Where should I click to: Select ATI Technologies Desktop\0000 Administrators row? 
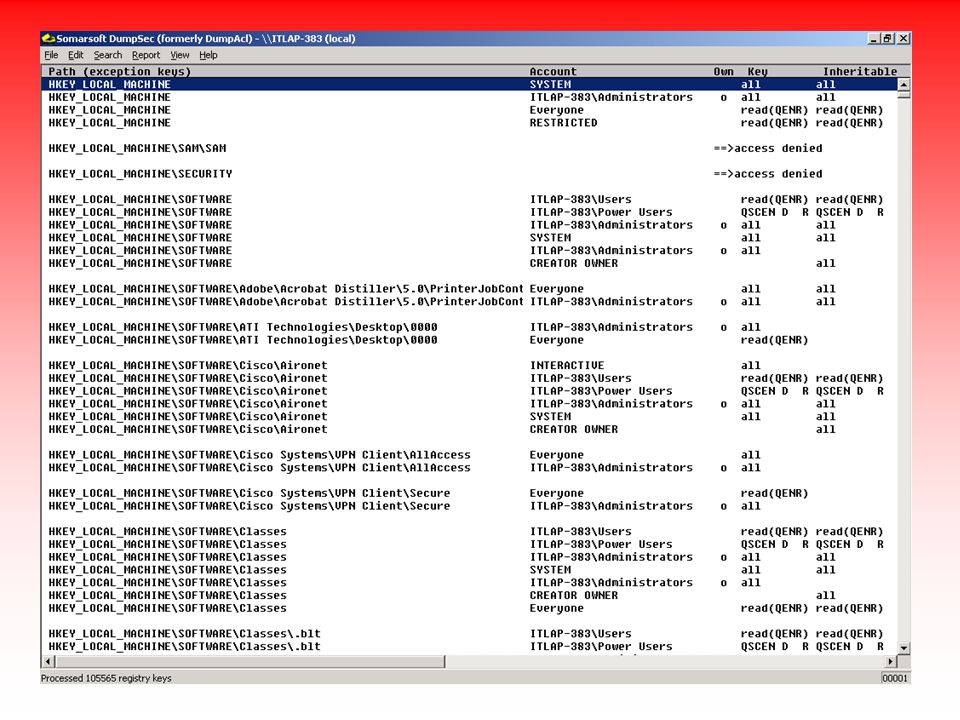469,327
